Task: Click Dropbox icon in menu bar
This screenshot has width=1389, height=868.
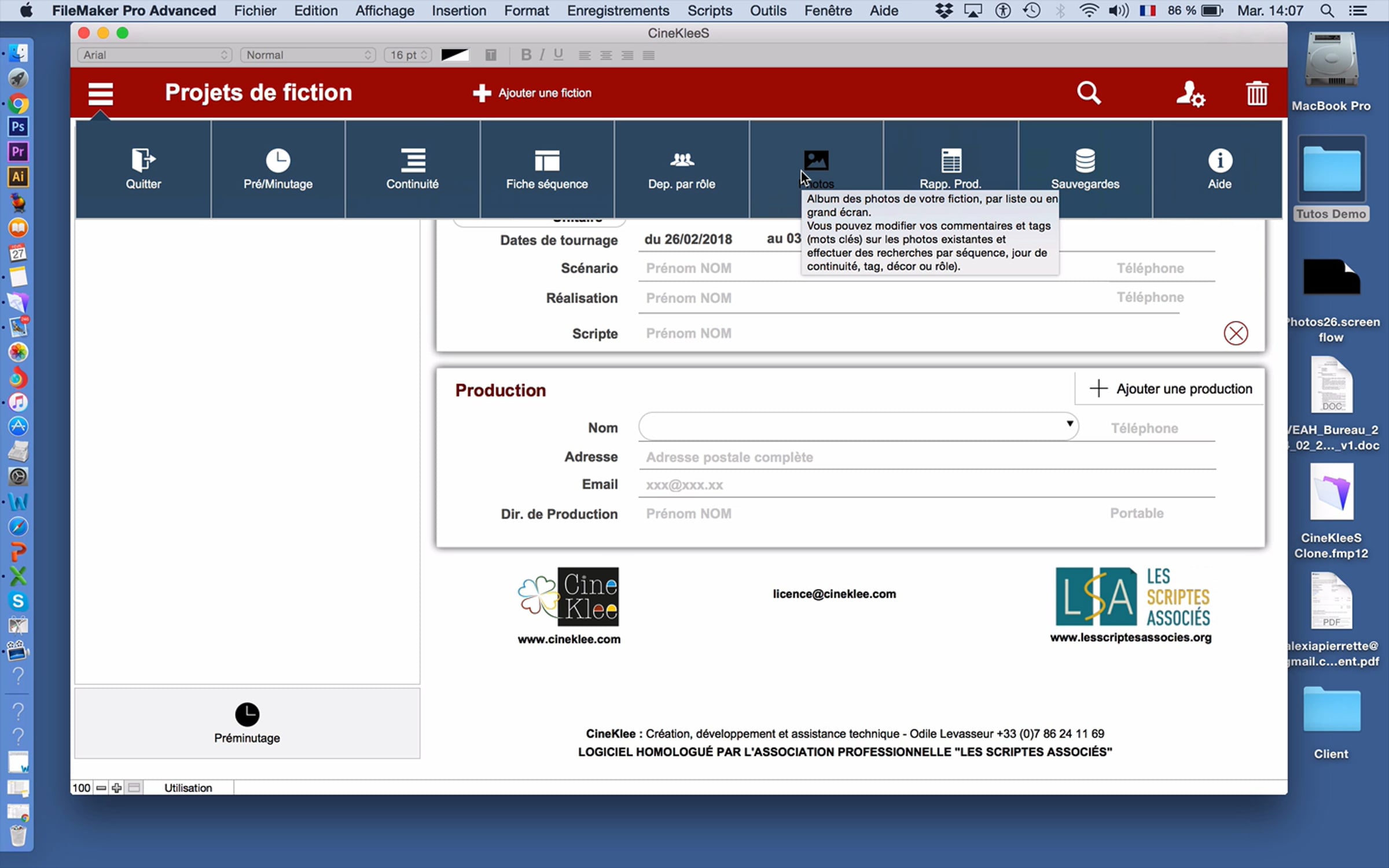Action: (x=944, y=10)
